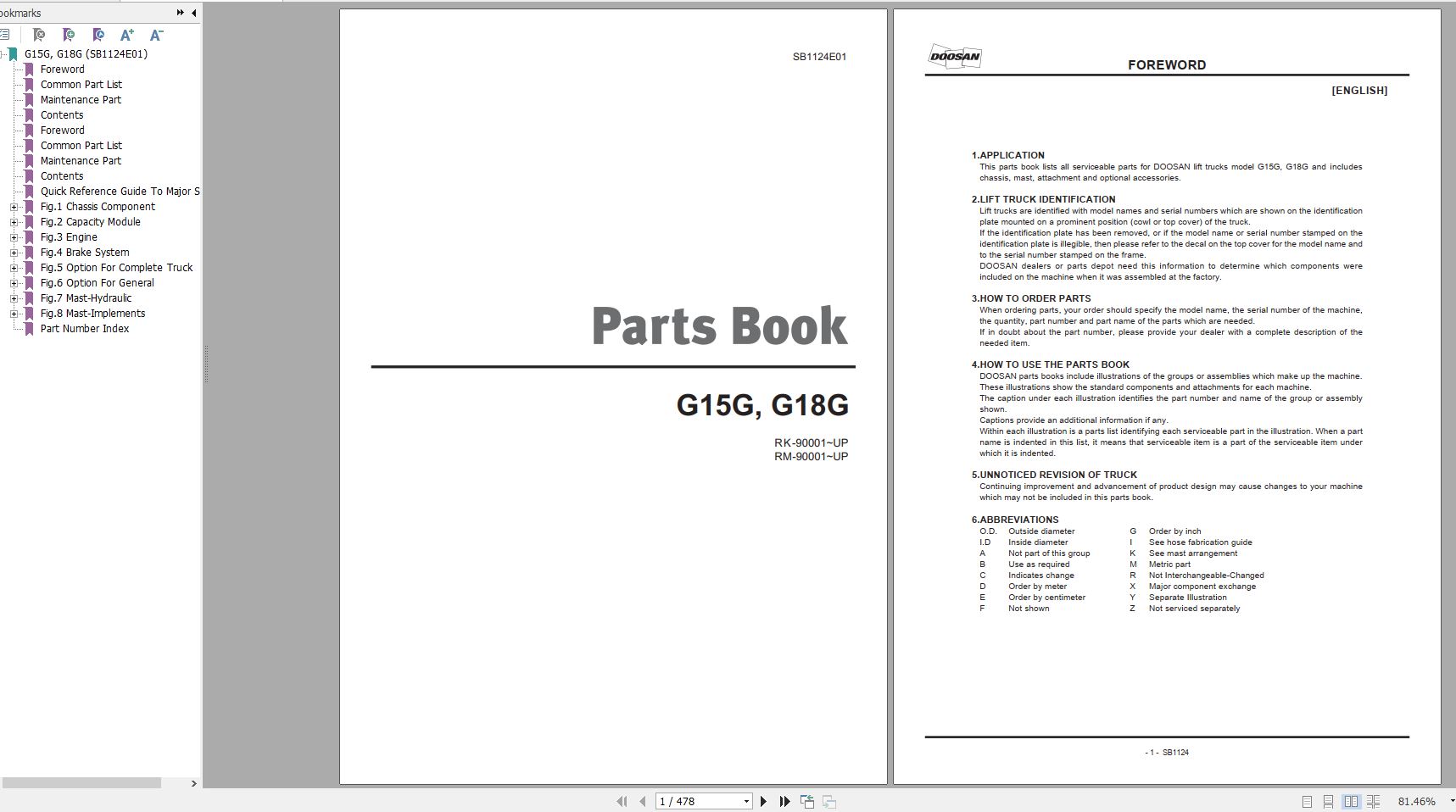Jump to last page
This screenshot has height=812, width=1456.
click(784, 801)
